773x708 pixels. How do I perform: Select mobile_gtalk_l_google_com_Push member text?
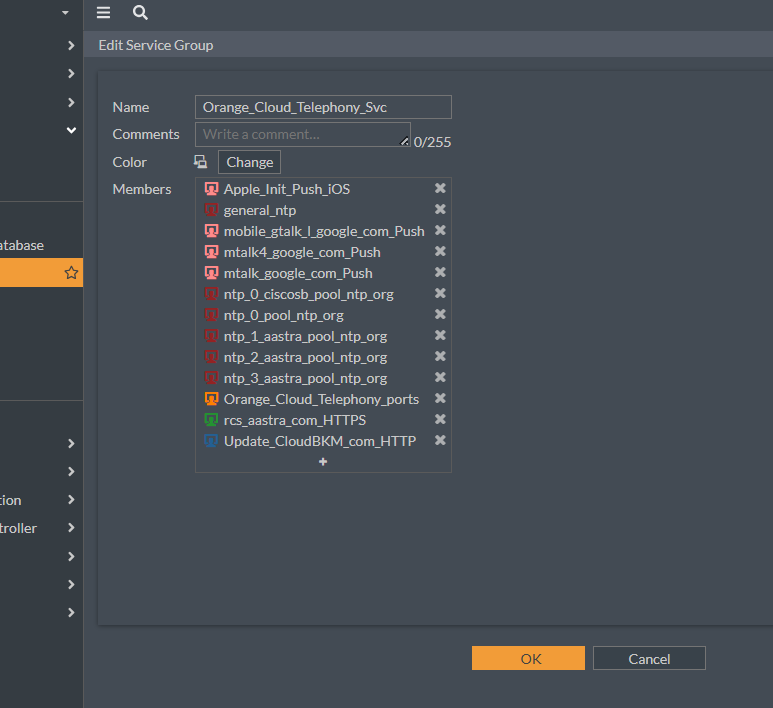point(324,231)
